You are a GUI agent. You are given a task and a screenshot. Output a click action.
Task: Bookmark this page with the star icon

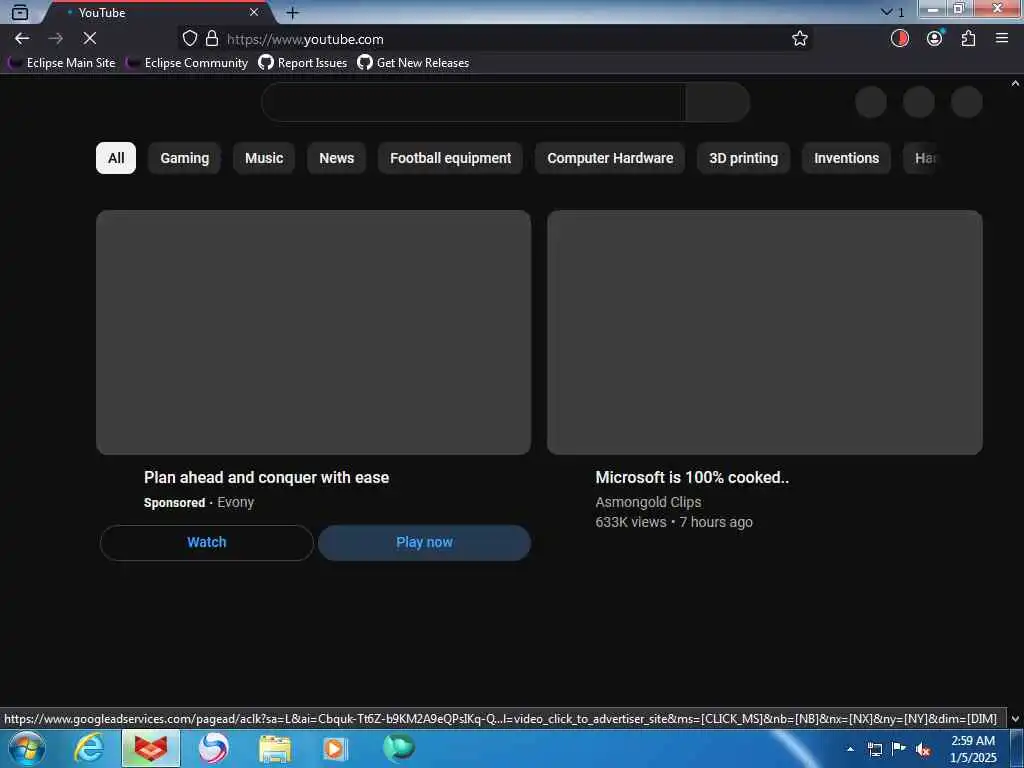pos(799,39)
